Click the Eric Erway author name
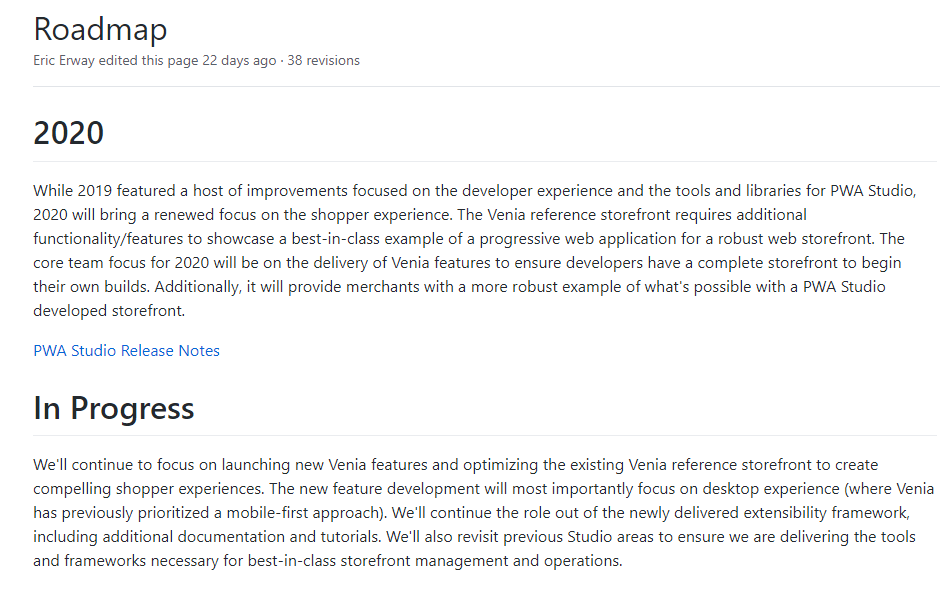Viewport: 940px width, 589px height. [x=64, y=61]
